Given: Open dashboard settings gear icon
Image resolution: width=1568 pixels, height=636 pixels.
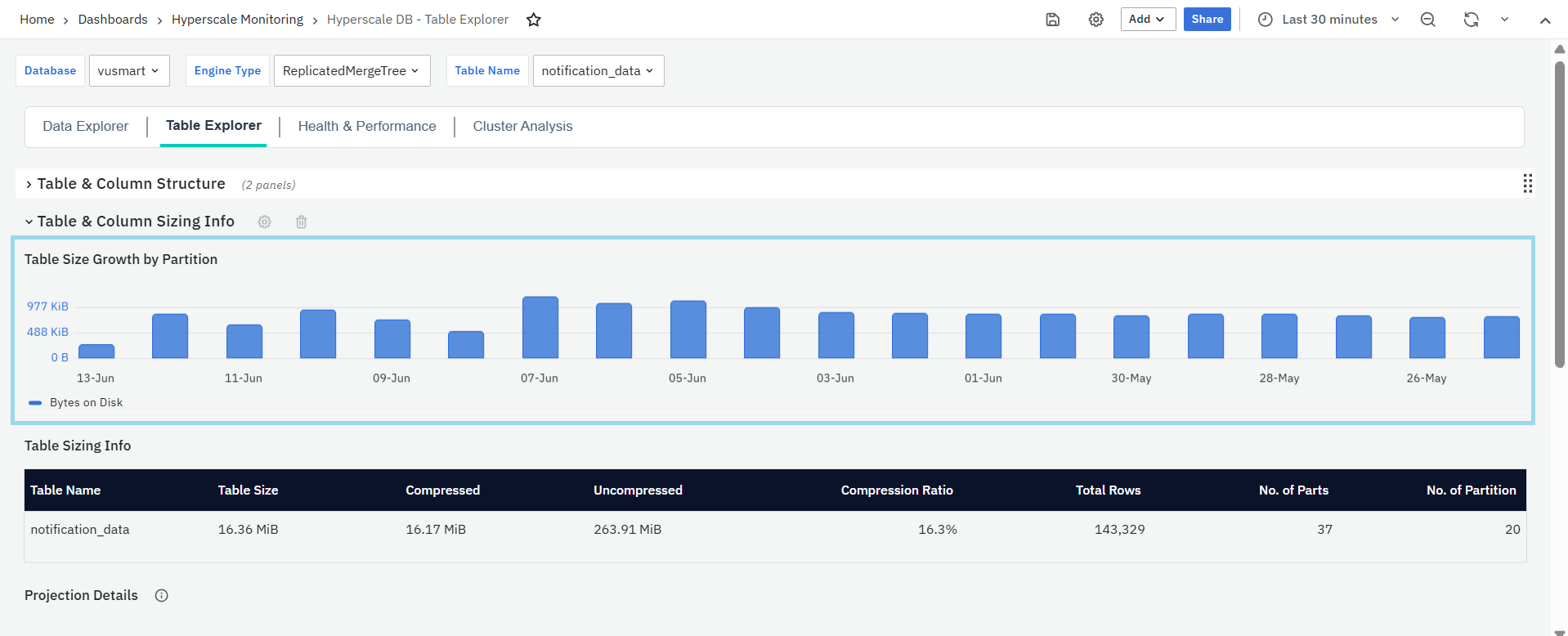Looking at the screenshot, I should click(1096, 20).
